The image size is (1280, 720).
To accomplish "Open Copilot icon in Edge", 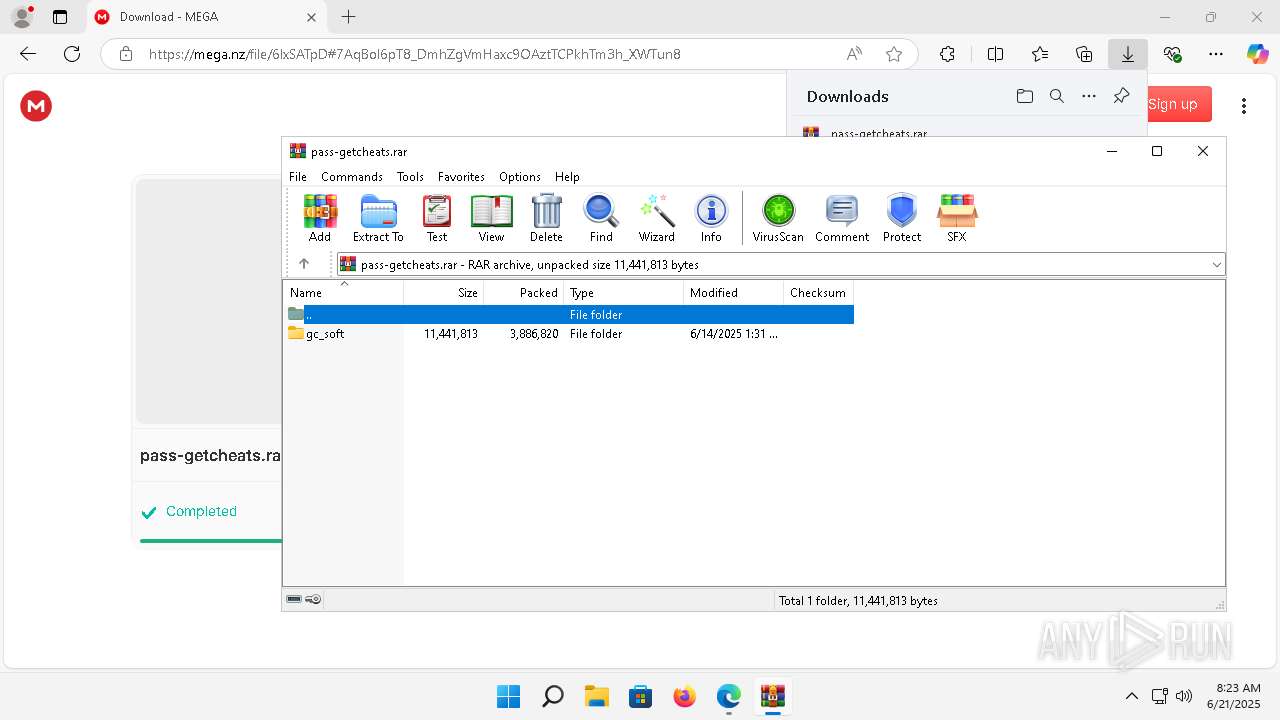I will coord(1258,54).
